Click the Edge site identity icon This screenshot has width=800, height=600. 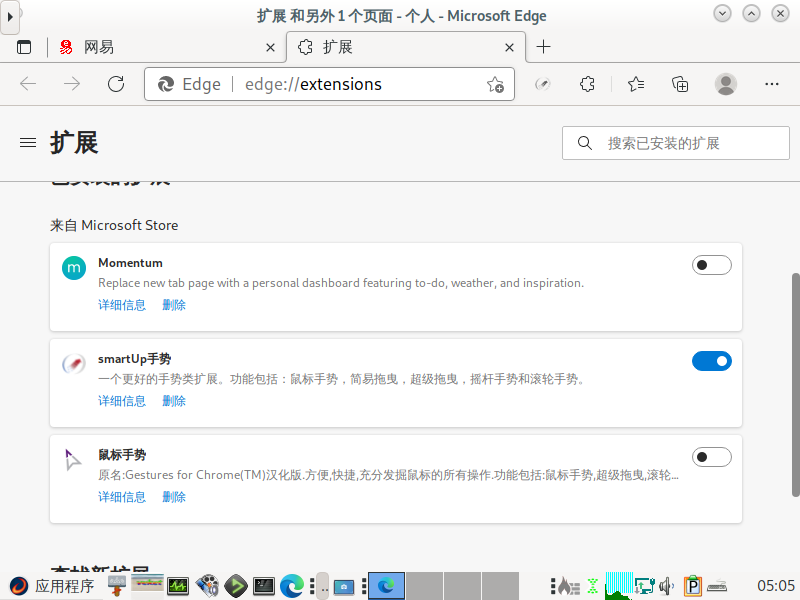(166, 84)
